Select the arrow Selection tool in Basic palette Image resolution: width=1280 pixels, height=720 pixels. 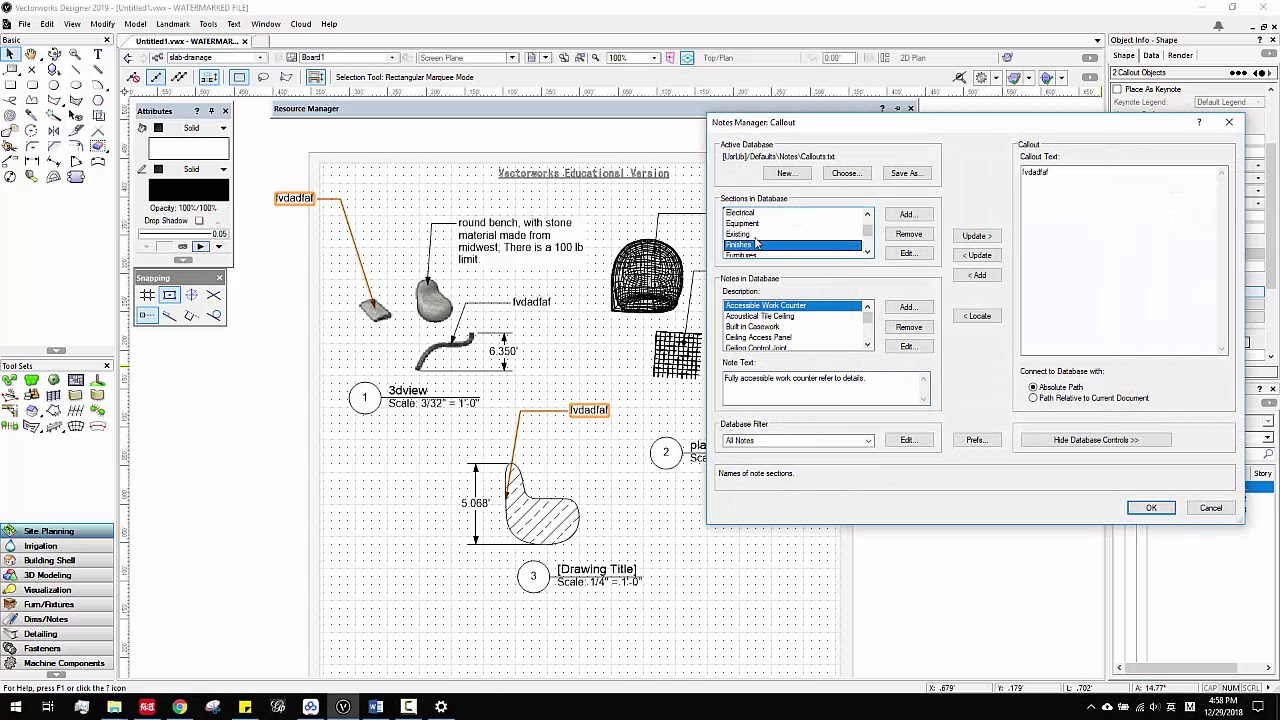10,54
